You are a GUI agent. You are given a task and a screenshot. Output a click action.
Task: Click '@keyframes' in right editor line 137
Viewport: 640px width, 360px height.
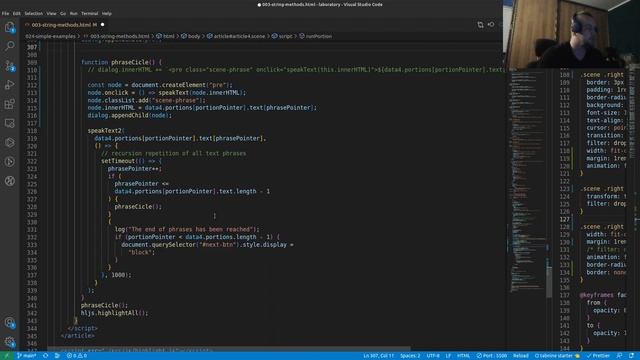pos(596,295)
